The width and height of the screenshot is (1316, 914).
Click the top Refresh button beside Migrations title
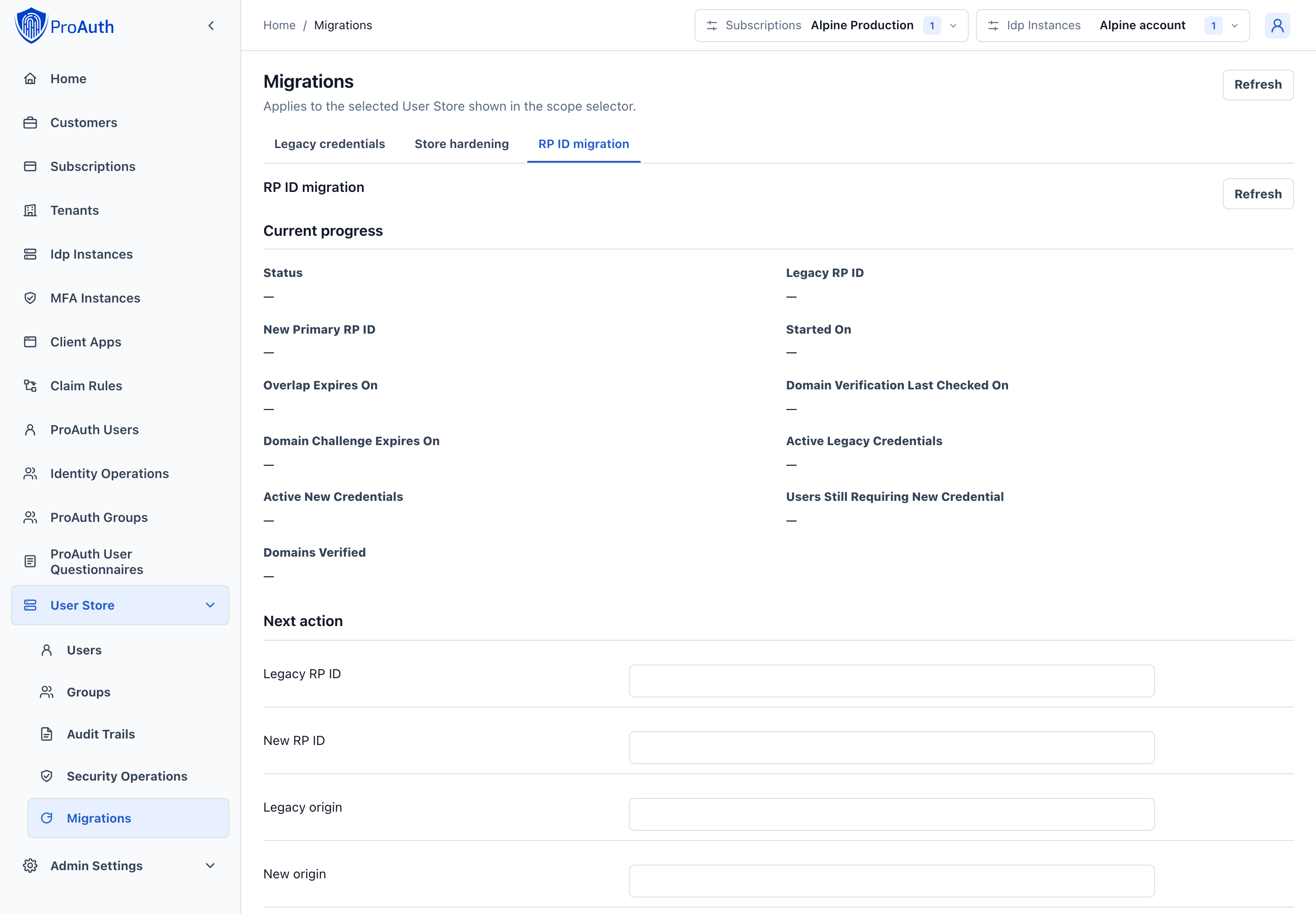tap(1258, 85)
